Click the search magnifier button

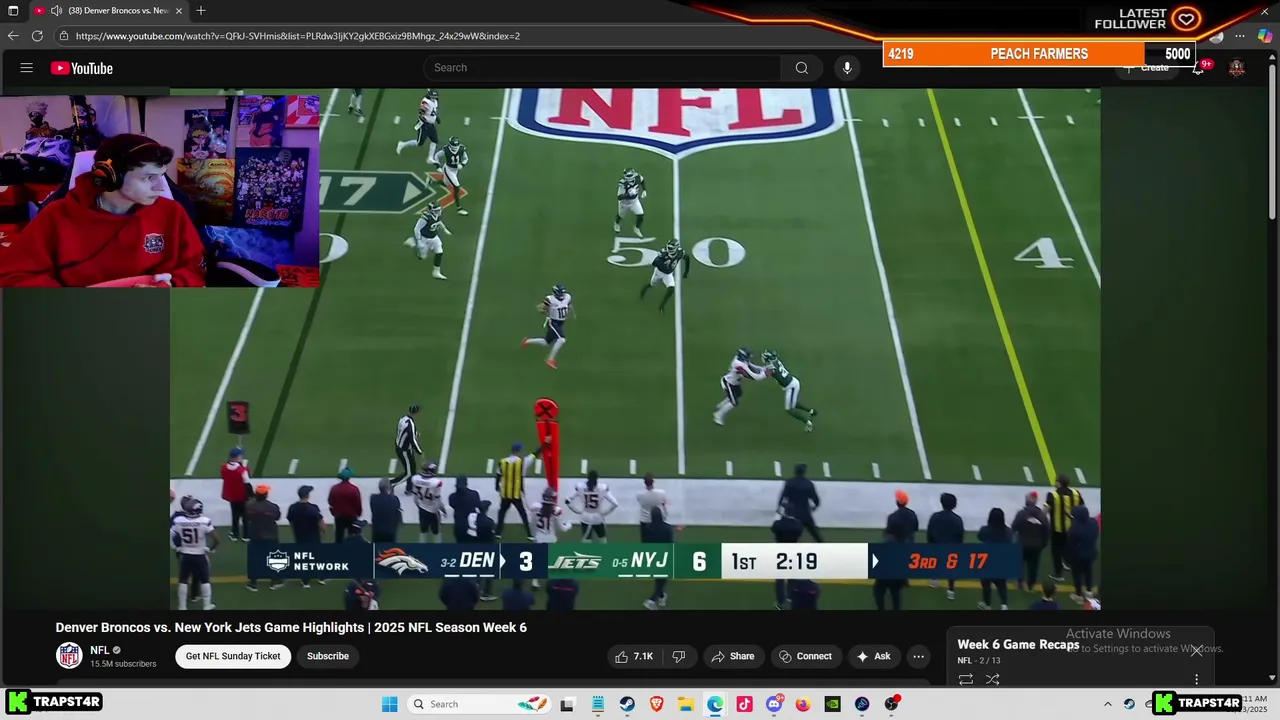click(801, 68)
